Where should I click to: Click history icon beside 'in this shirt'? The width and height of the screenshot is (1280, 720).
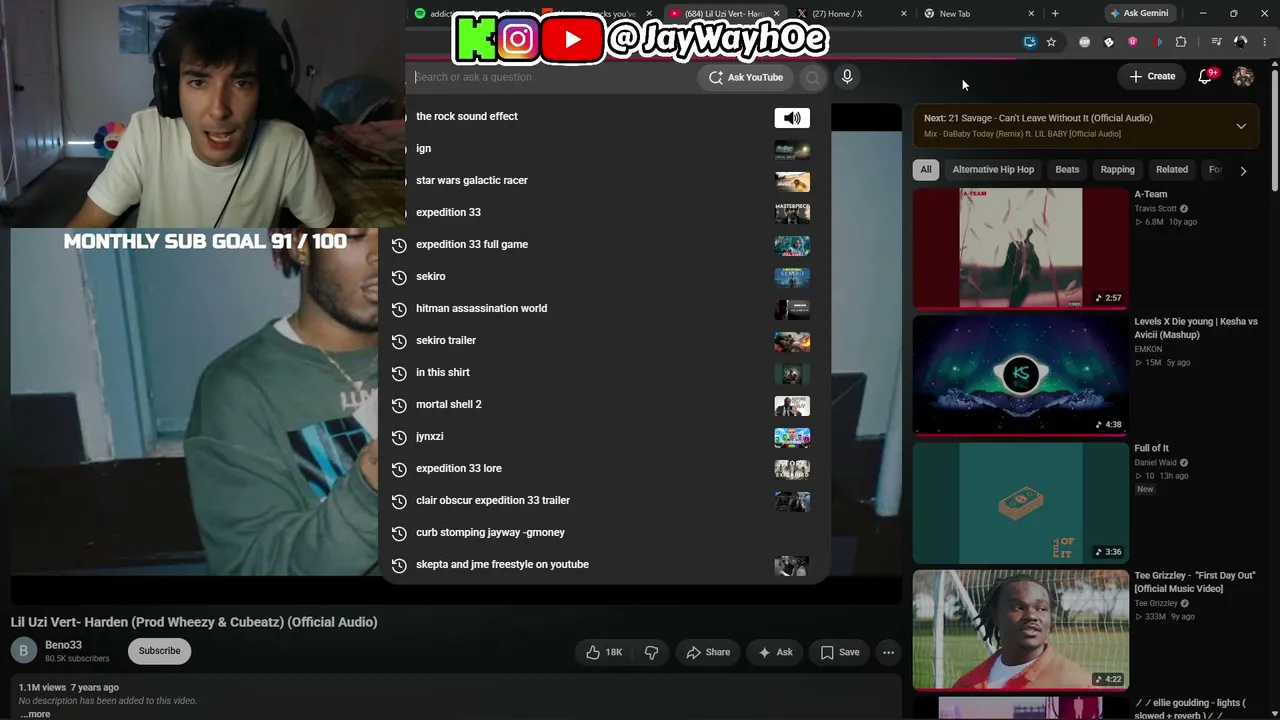(399, 373)
